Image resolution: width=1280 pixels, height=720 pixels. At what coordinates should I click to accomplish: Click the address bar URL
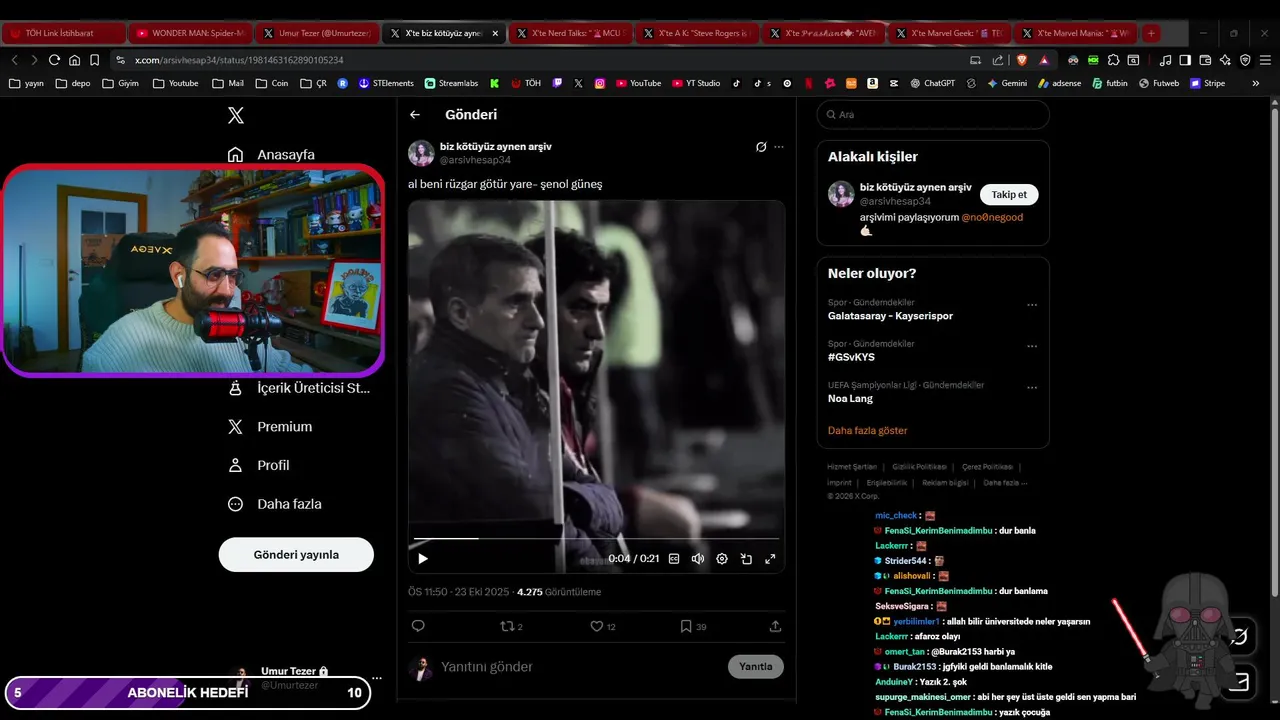pyautogui.click(x=239, y=60)
